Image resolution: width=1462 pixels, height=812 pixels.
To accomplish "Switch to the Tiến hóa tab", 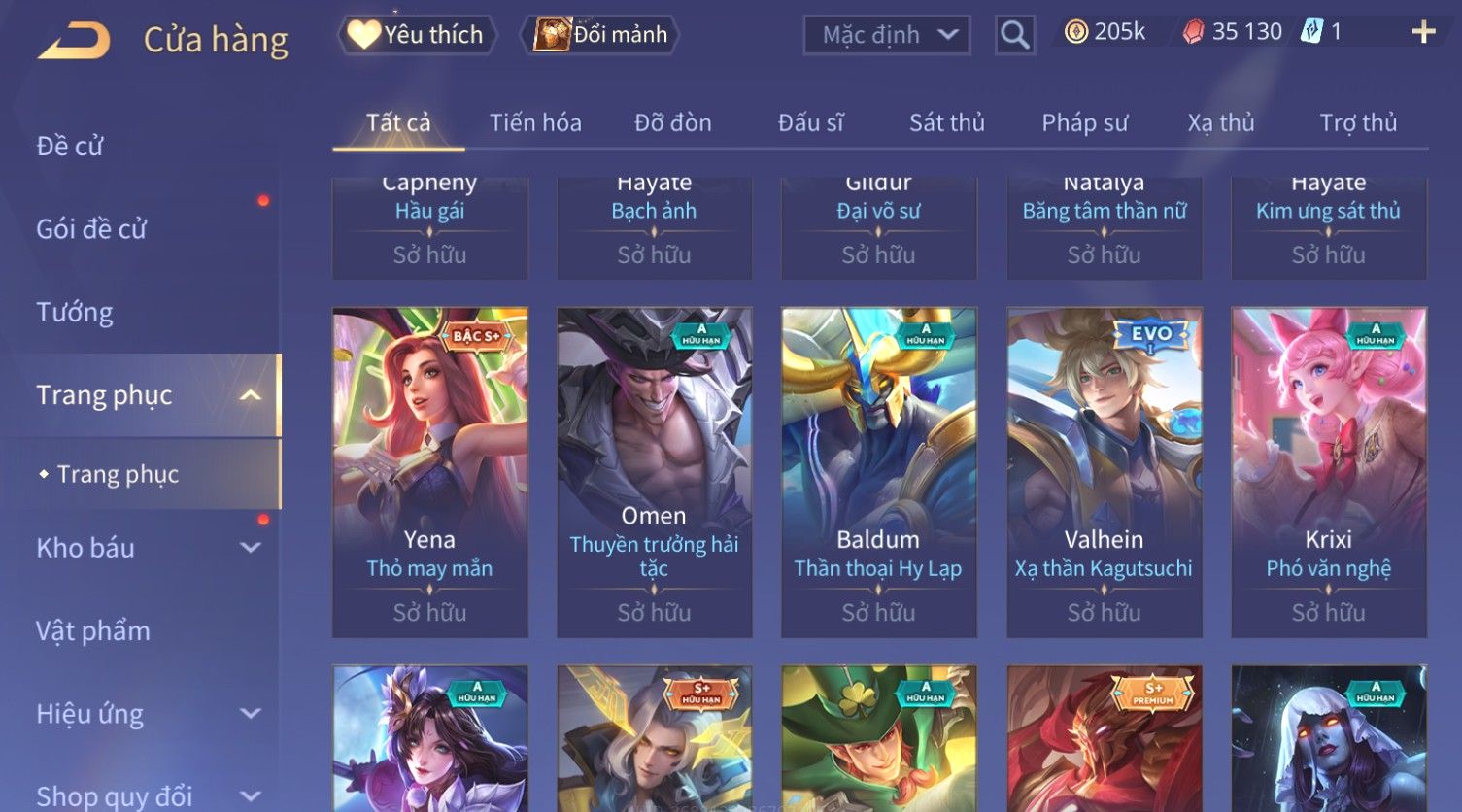I will click(535, 123).
